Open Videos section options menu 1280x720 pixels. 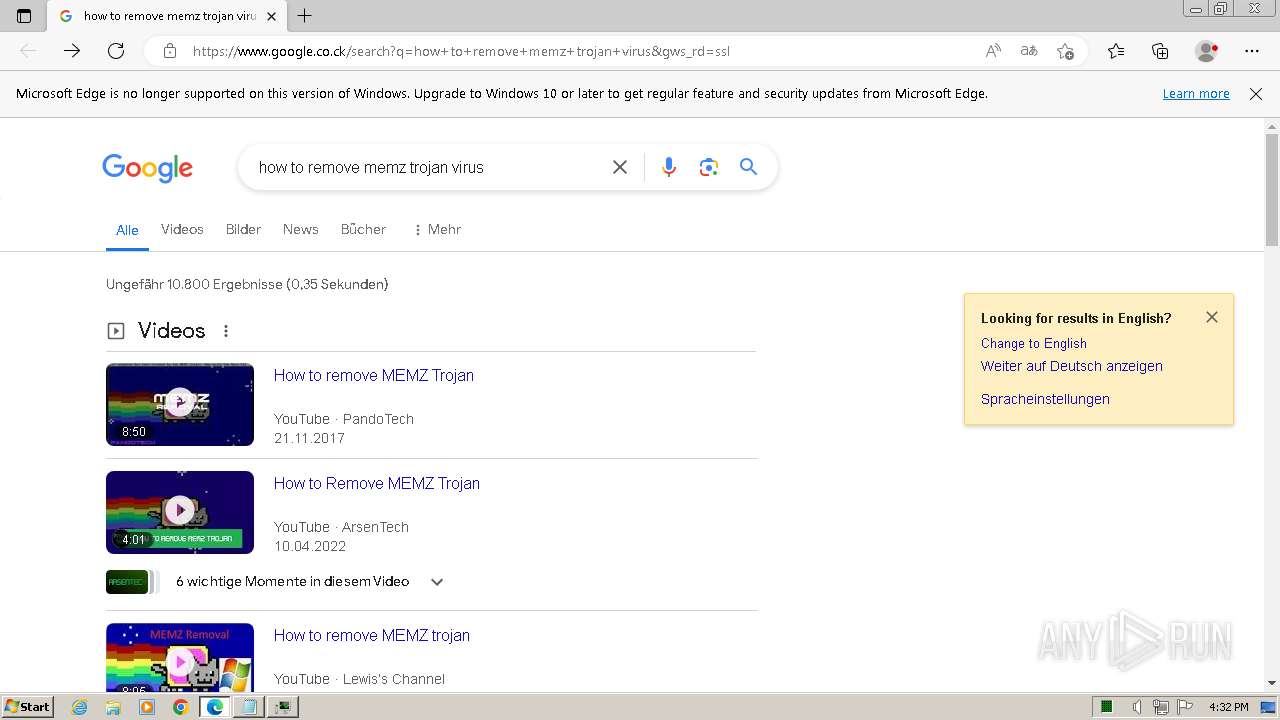[226, 331]
